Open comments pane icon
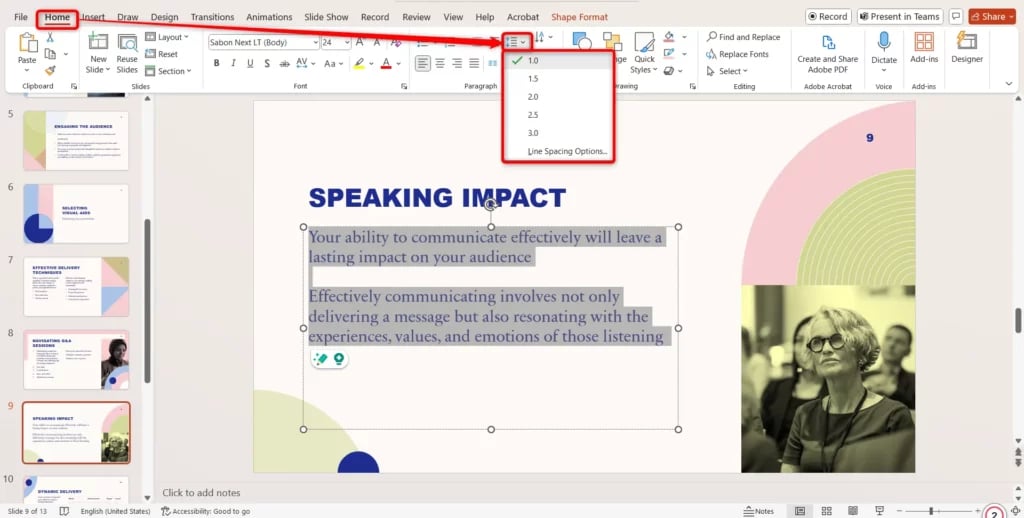This screenshot has height=518, width=1024. pos(955,16)
